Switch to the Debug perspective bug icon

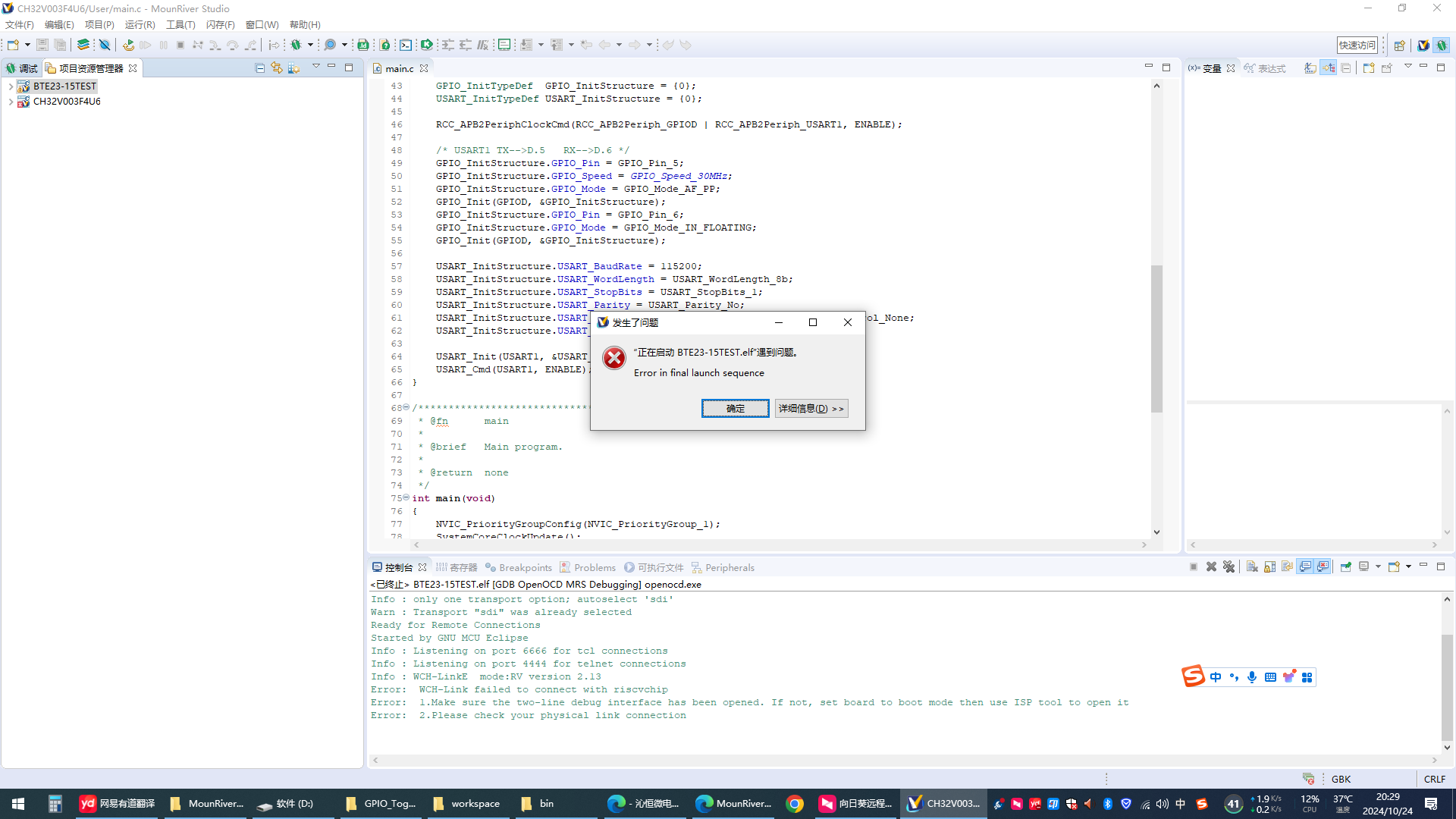[x=1442, y=45]
